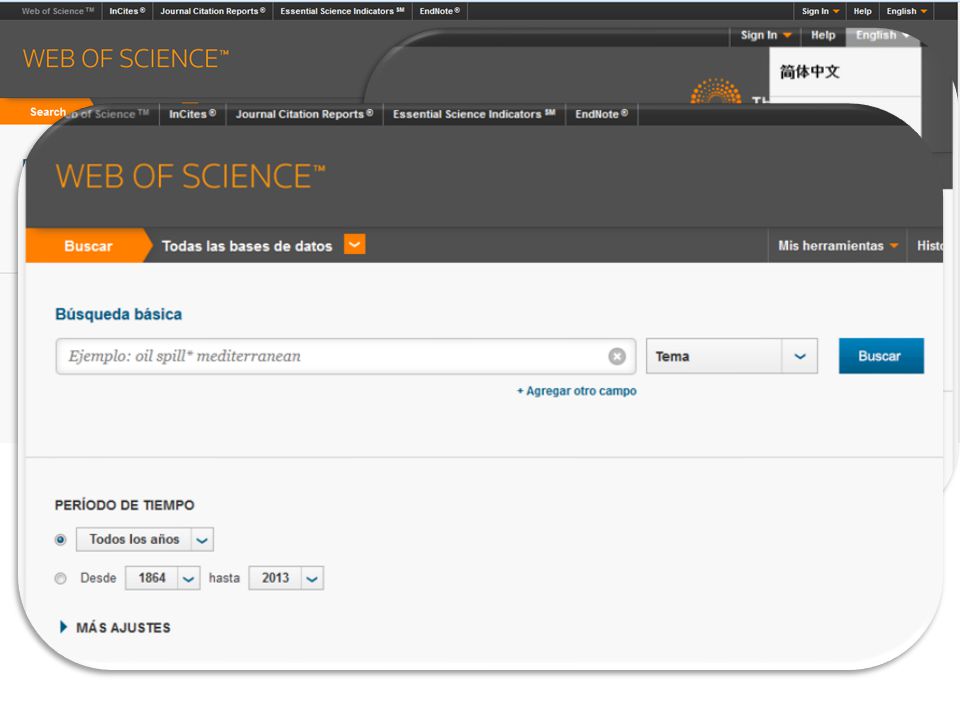This screenshot has width=960, height=720.
Task: Focus the Búsqueda básica search input
Action: (345, 356)
